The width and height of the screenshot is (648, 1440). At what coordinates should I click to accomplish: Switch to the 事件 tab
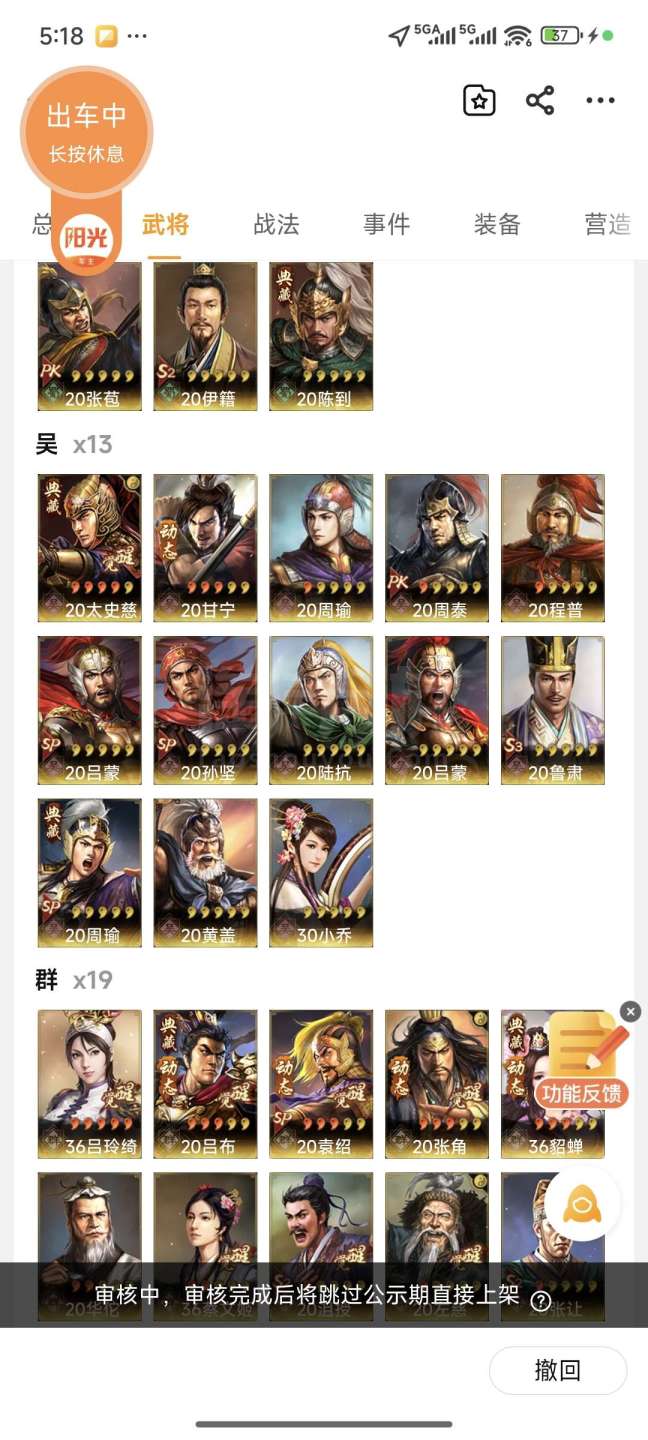(386, 224)
